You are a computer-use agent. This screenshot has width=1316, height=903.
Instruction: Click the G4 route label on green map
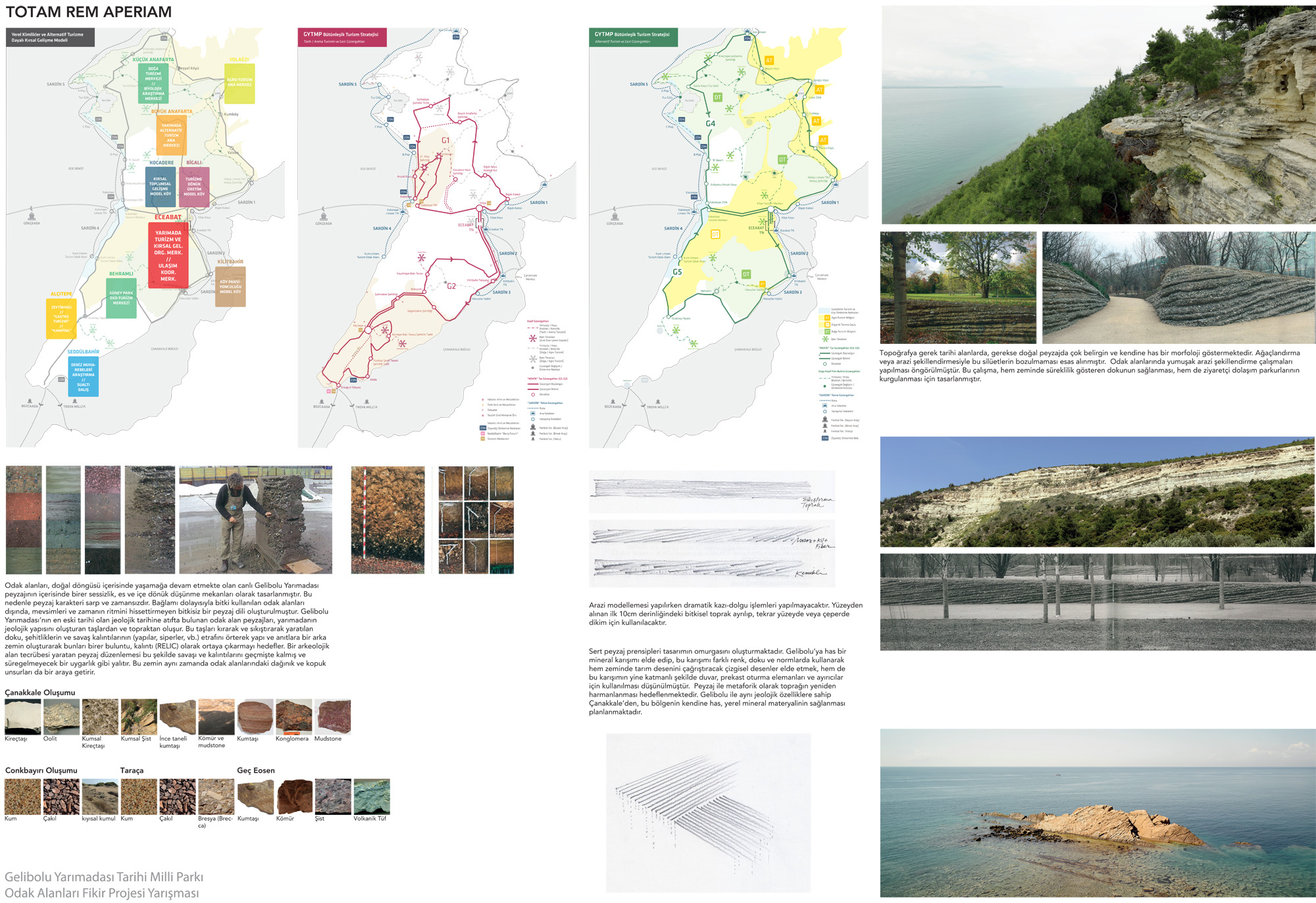(x=710, y=124)
